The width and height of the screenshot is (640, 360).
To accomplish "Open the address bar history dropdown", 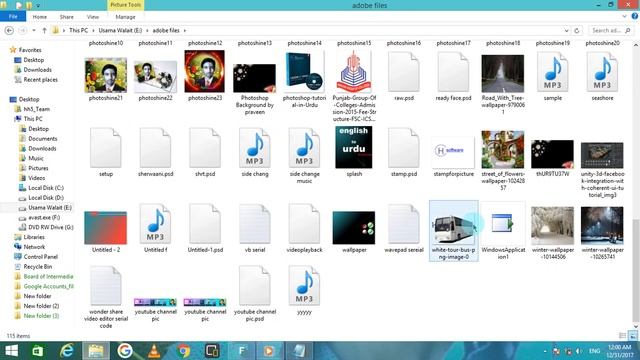I will (567, 31).
